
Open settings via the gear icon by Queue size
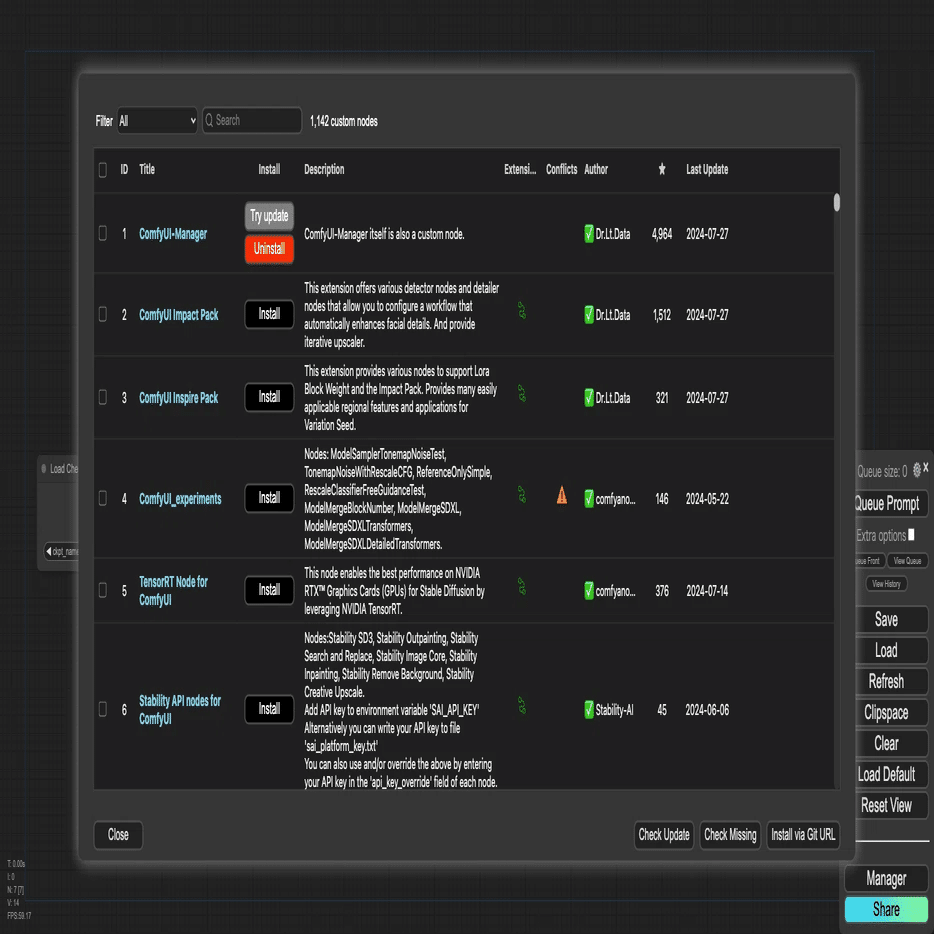tap(917, 470)
